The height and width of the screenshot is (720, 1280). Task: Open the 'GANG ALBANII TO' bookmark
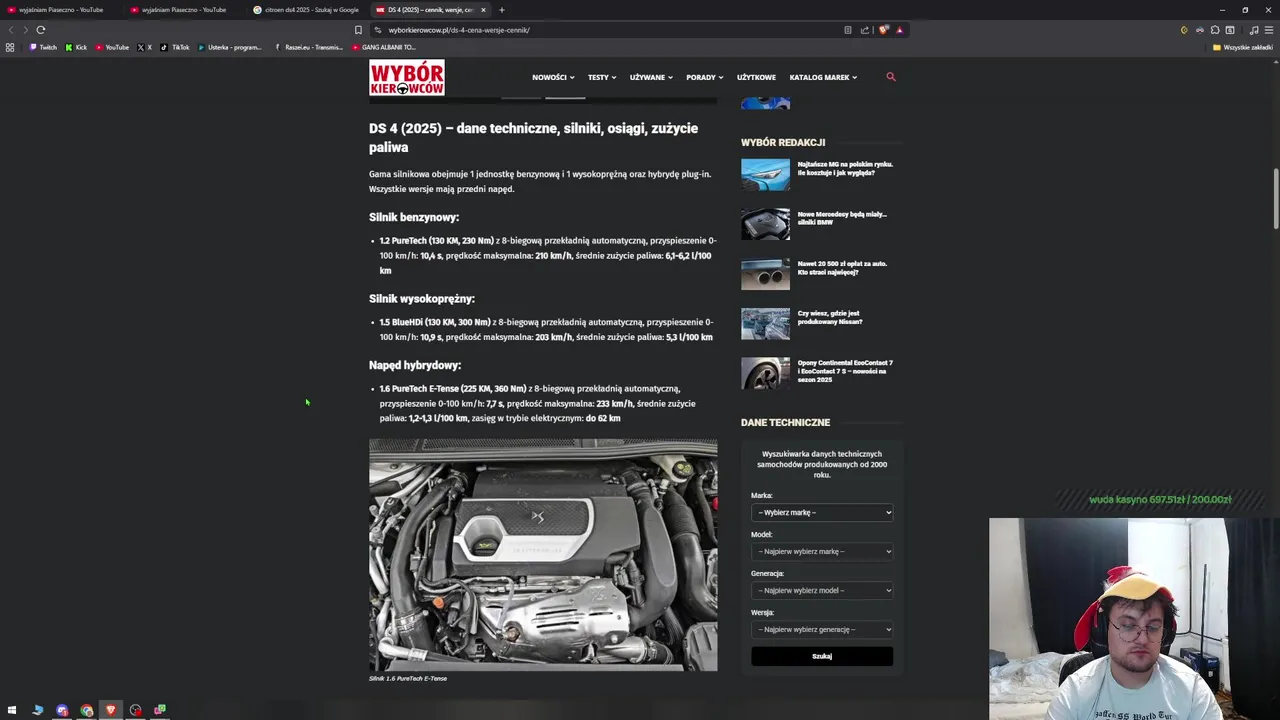[x=383, y=47]
